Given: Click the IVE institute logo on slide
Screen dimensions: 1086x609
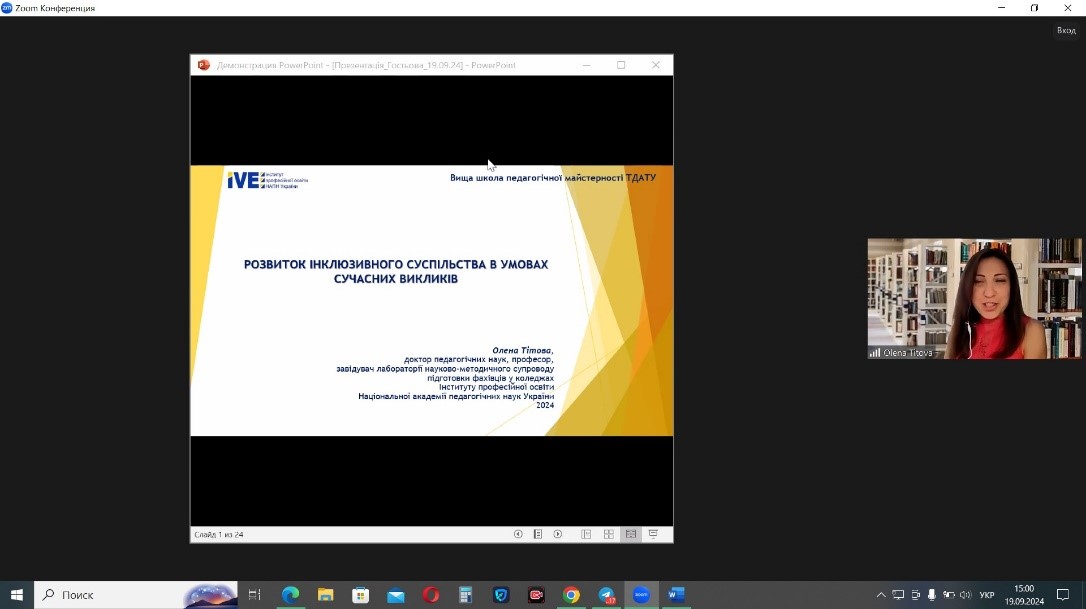Looking at the screenshot, I should click(267, 180).
